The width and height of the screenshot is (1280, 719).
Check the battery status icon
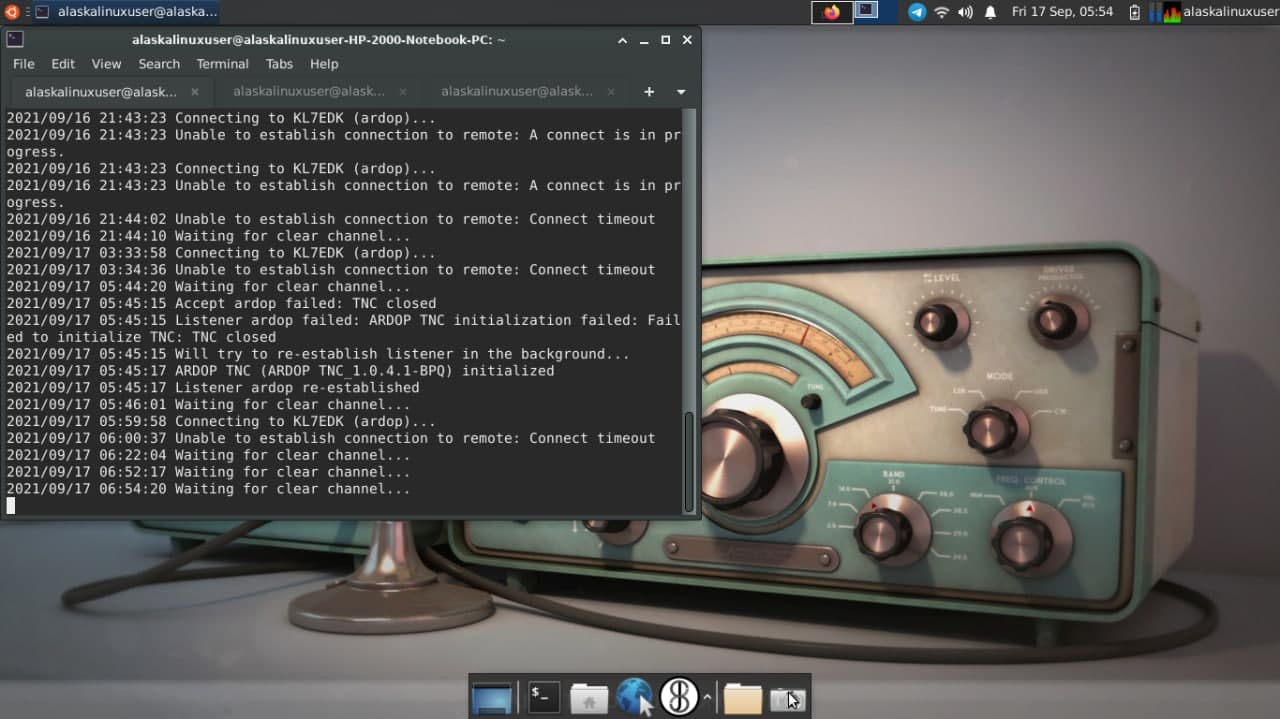(1135, 12)
